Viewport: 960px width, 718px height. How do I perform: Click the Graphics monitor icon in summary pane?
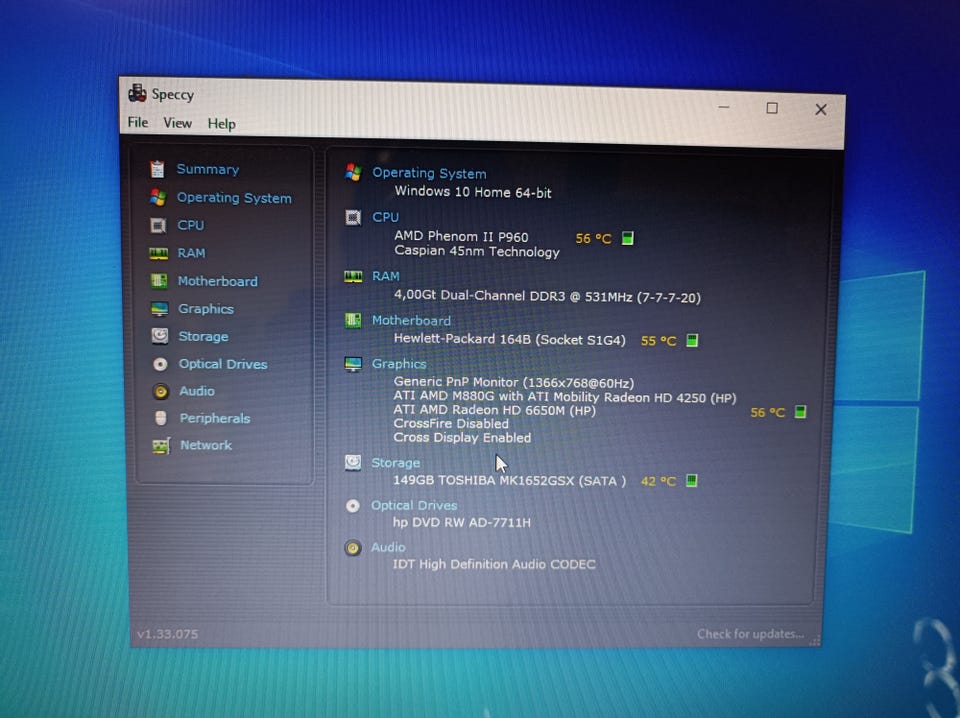tap(353, 364)
